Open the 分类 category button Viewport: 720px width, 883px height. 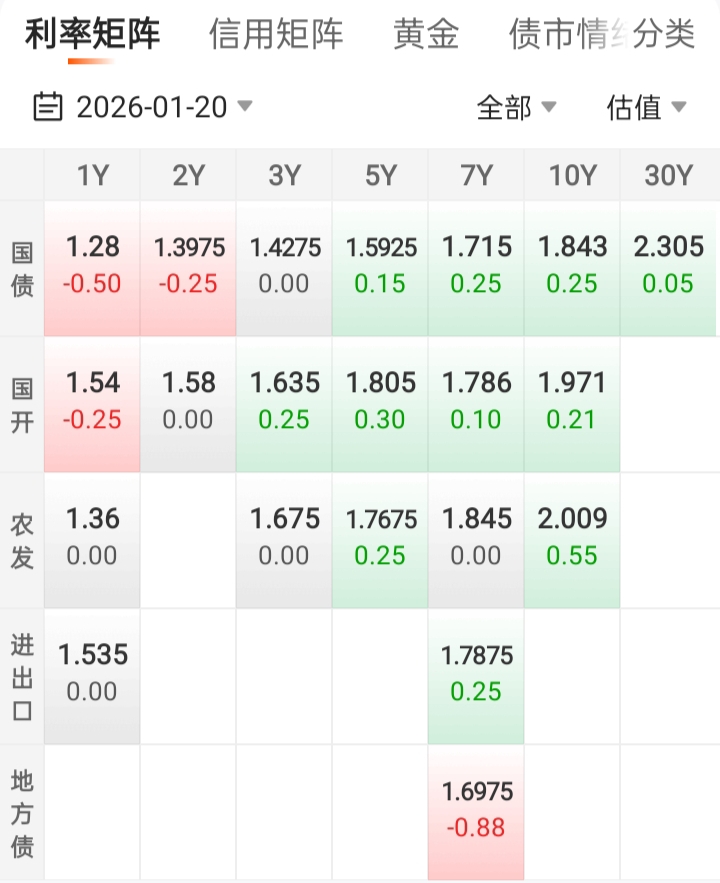[x=664, y=35]
